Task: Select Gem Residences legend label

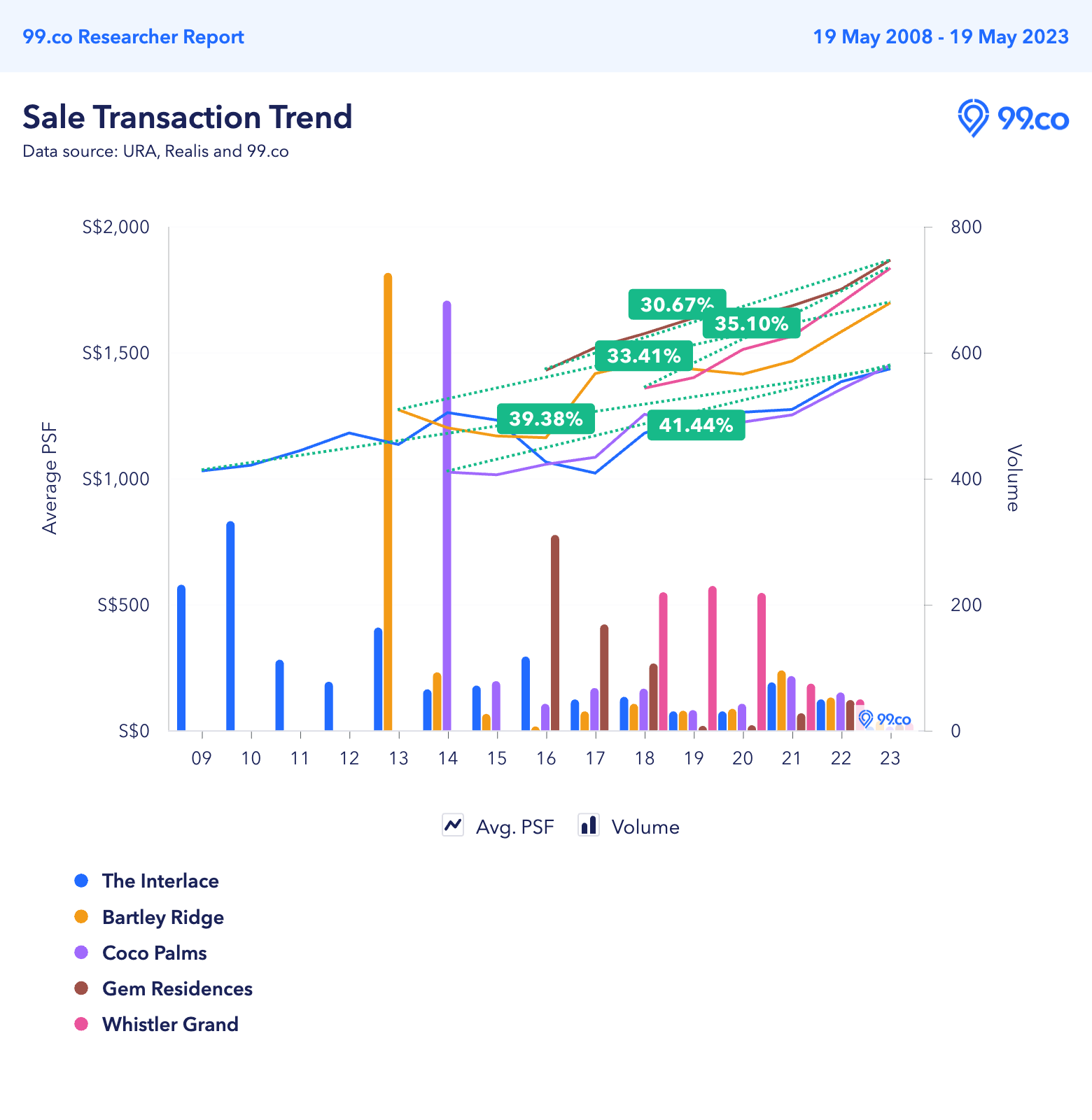Action: click(177, 988)
